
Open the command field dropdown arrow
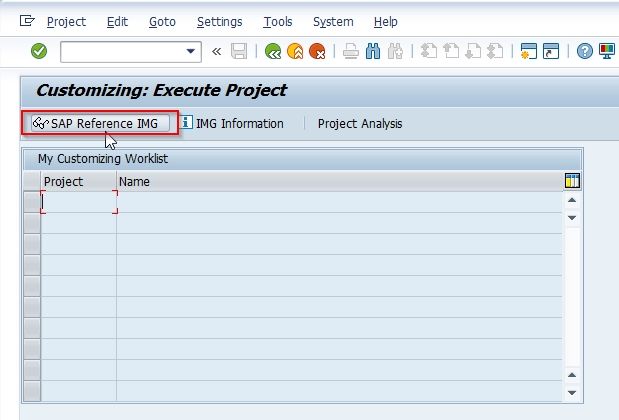point(191,51)
